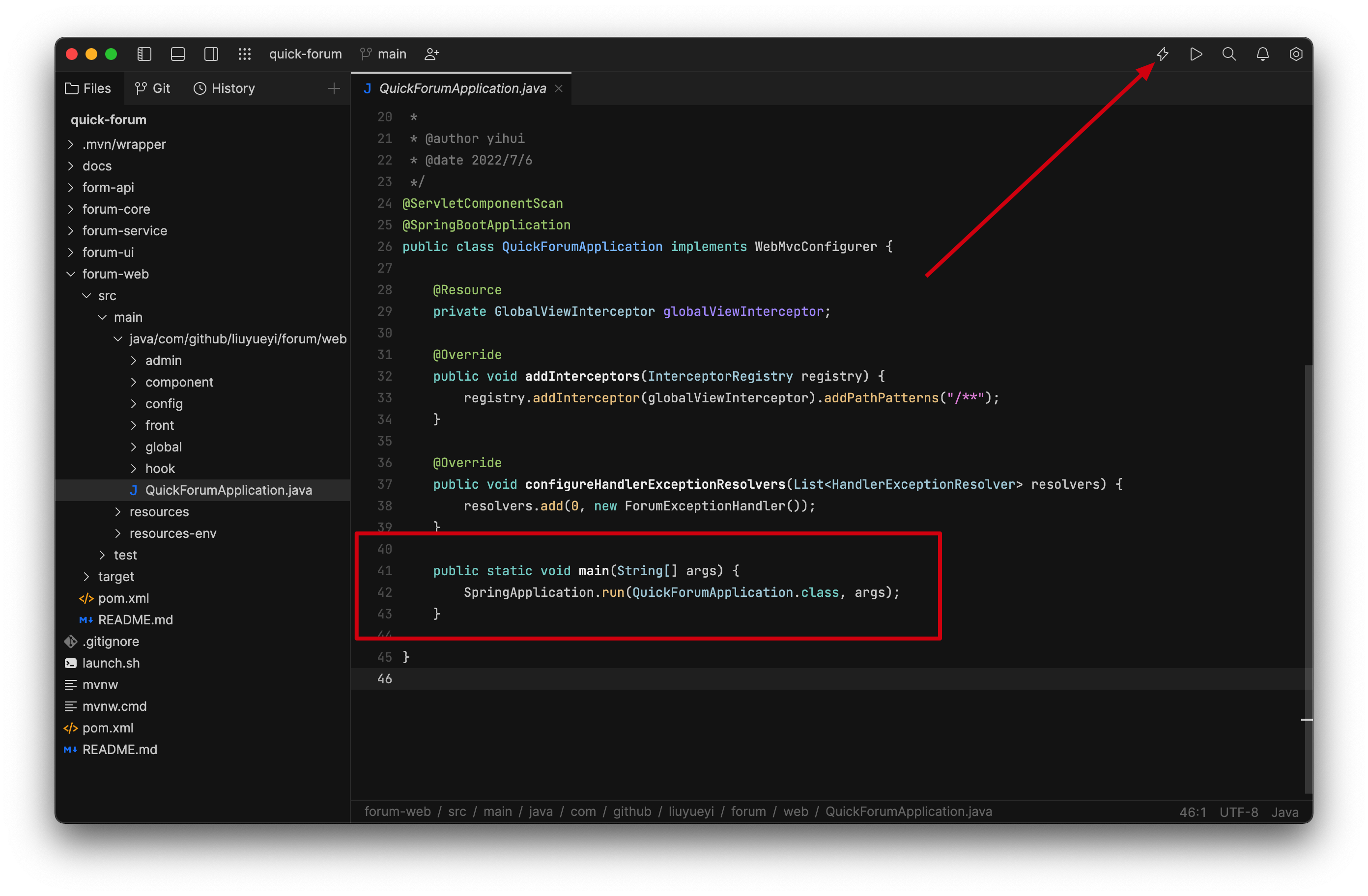Screen dimensions: 1368x896
Task: Open settings with the gear icon
Action: click(x=1296, y=54)
